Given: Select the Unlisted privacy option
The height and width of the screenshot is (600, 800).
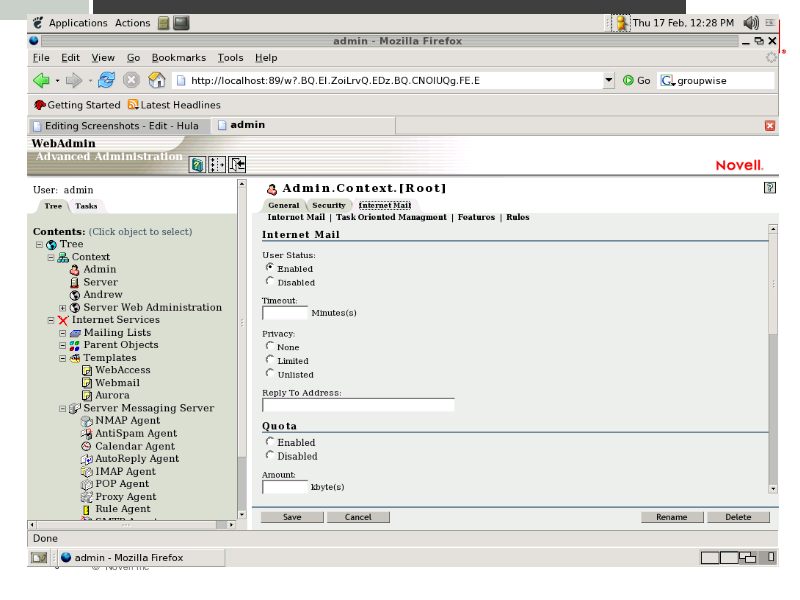Looking at the screenshot, I should click(270, 373).
